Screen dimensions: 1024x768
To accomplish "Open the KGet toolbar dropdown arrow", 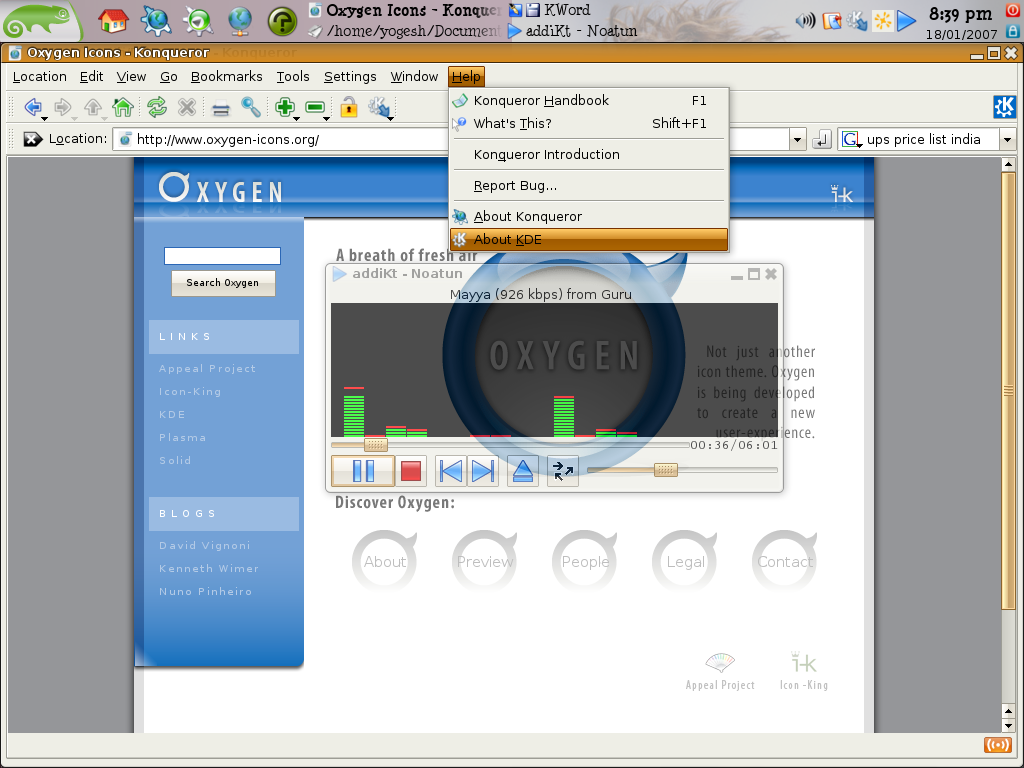I will [x=391, y=118].
